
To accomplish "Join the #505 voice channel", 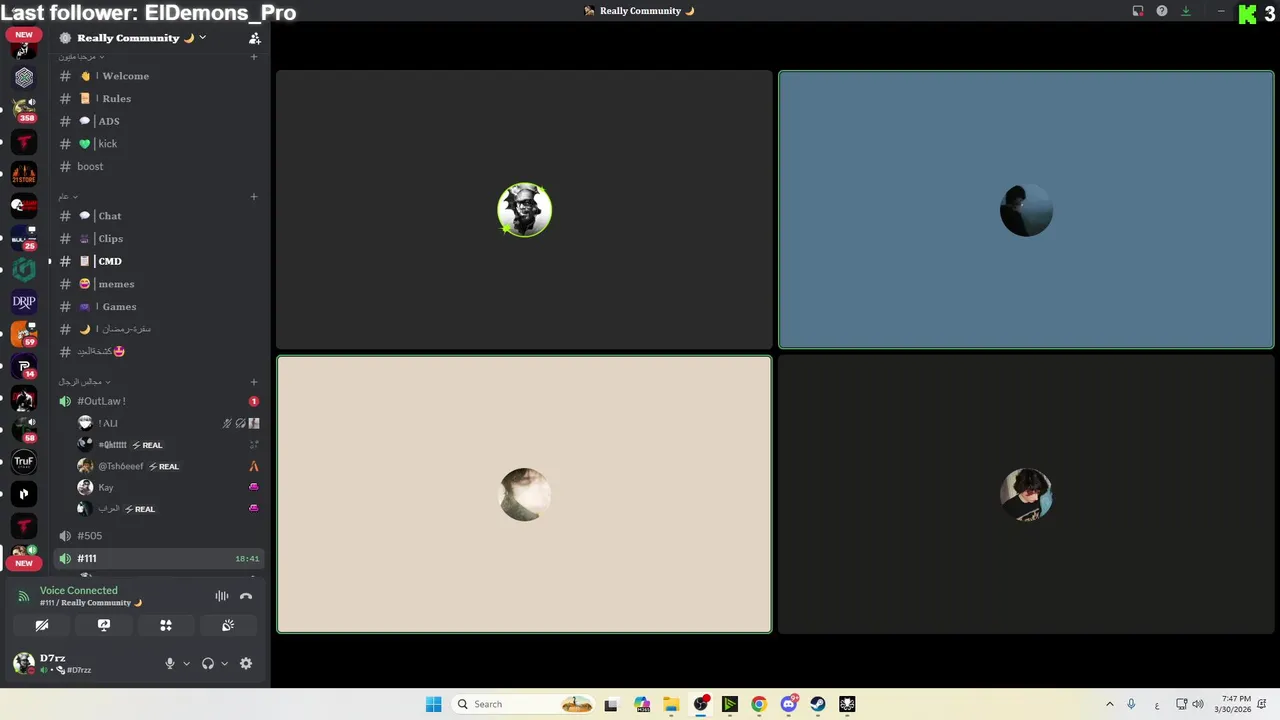I will click(158, 536).
